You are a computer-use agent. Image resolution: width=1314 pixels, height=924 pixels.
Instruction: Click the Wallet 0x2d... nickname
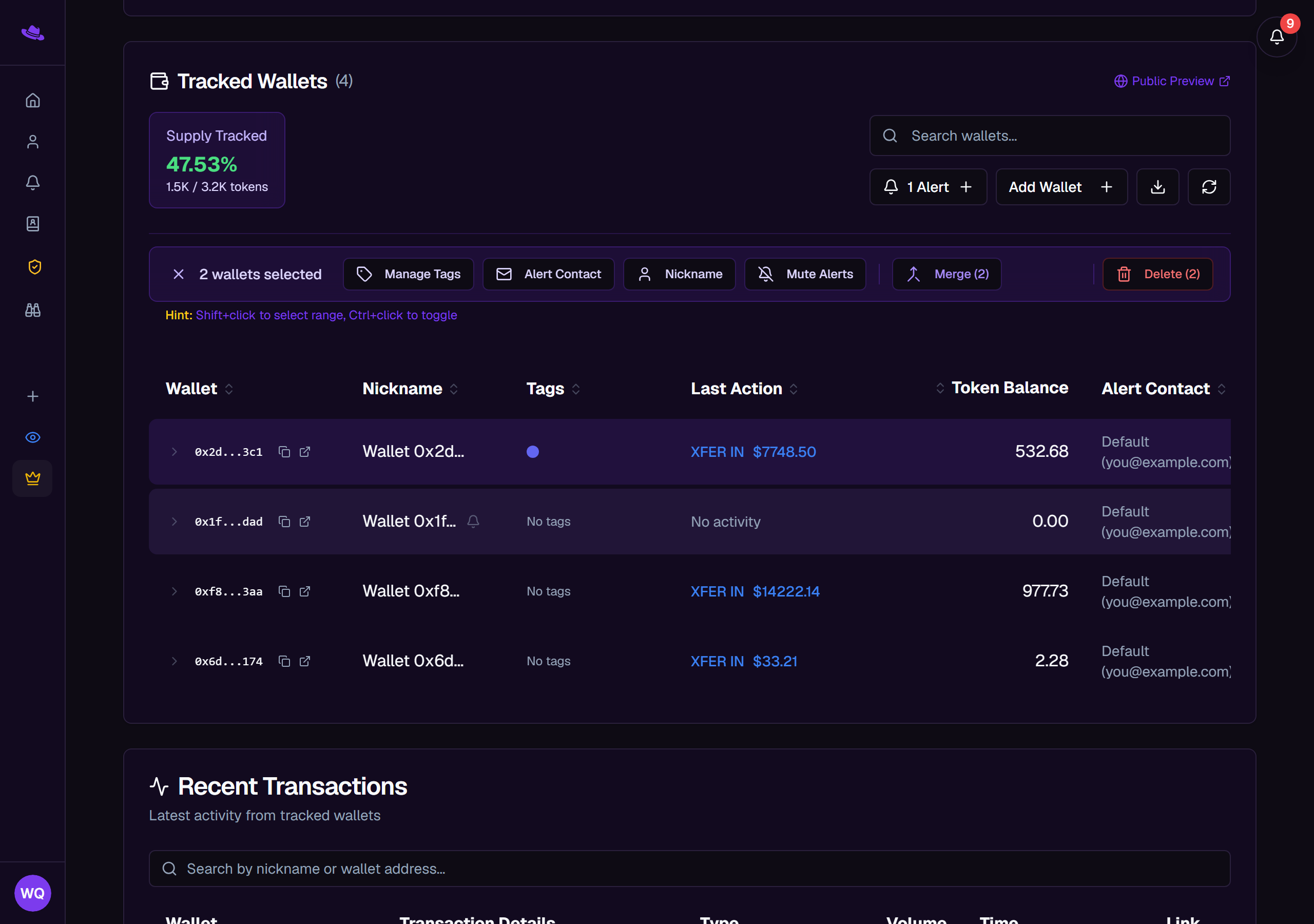pos(413,451)
